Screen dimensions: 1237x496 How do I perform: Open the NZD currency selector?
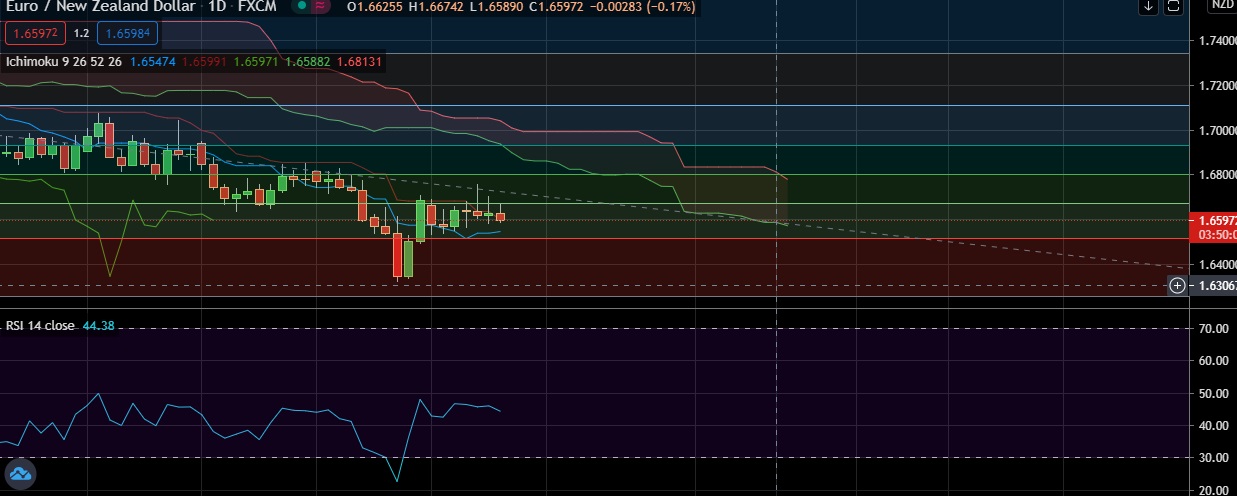[1222, 6]
